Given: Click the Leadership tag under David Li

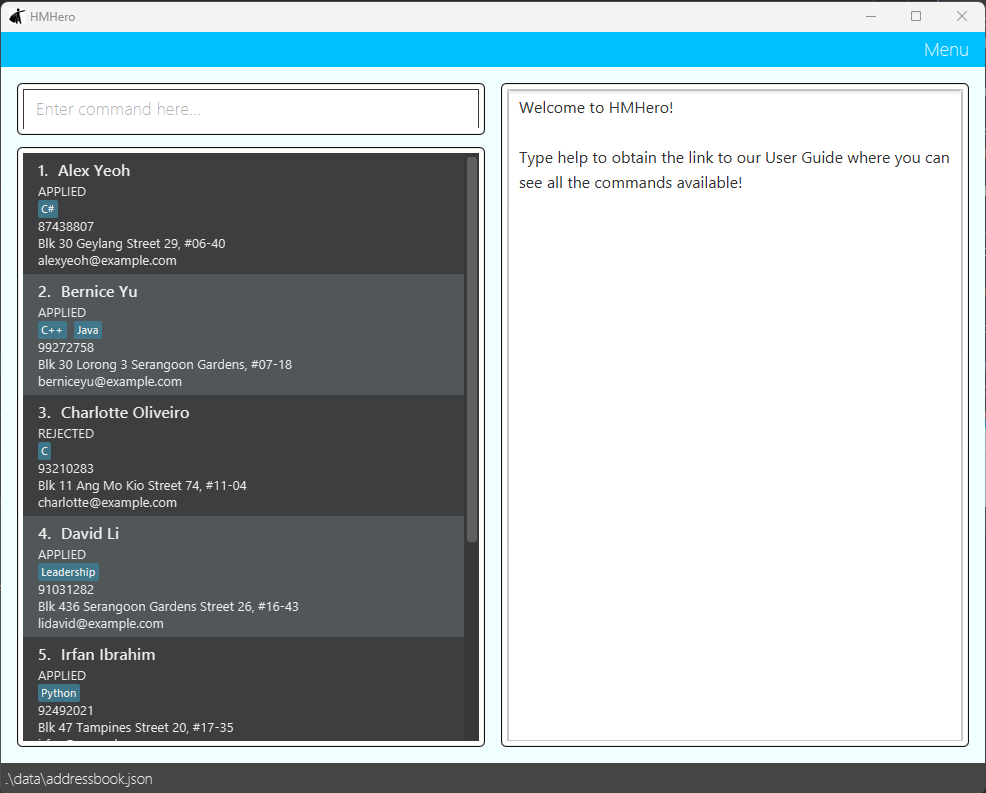Looking at the screenshot, I should pos(68,572).
